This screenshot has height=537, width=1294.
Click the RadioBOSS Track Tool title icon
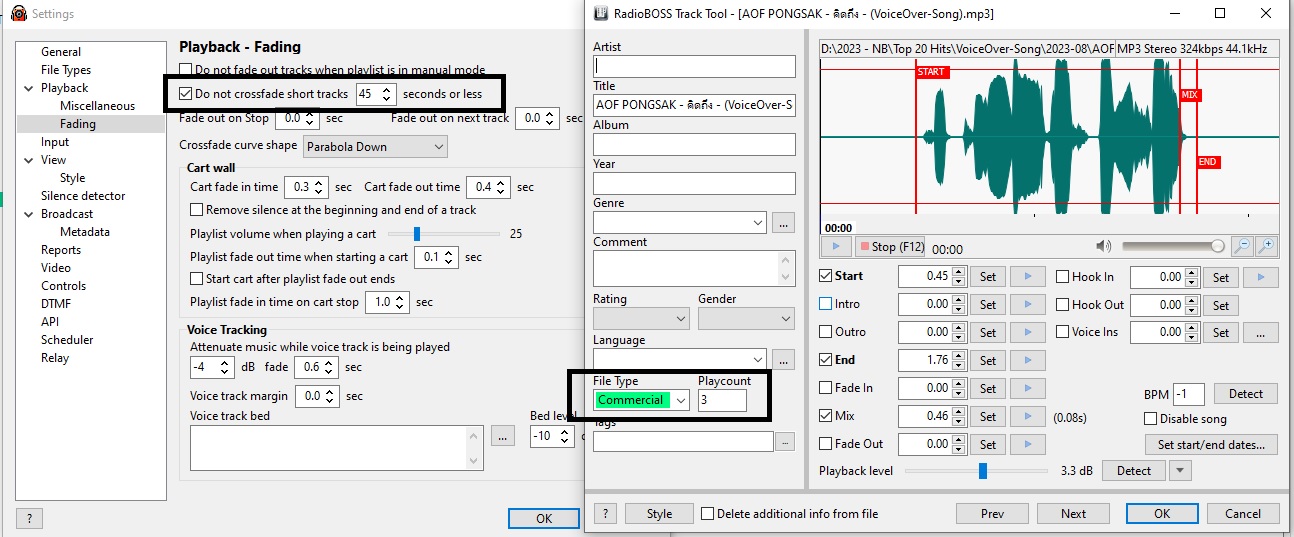(x=601, y=14)
